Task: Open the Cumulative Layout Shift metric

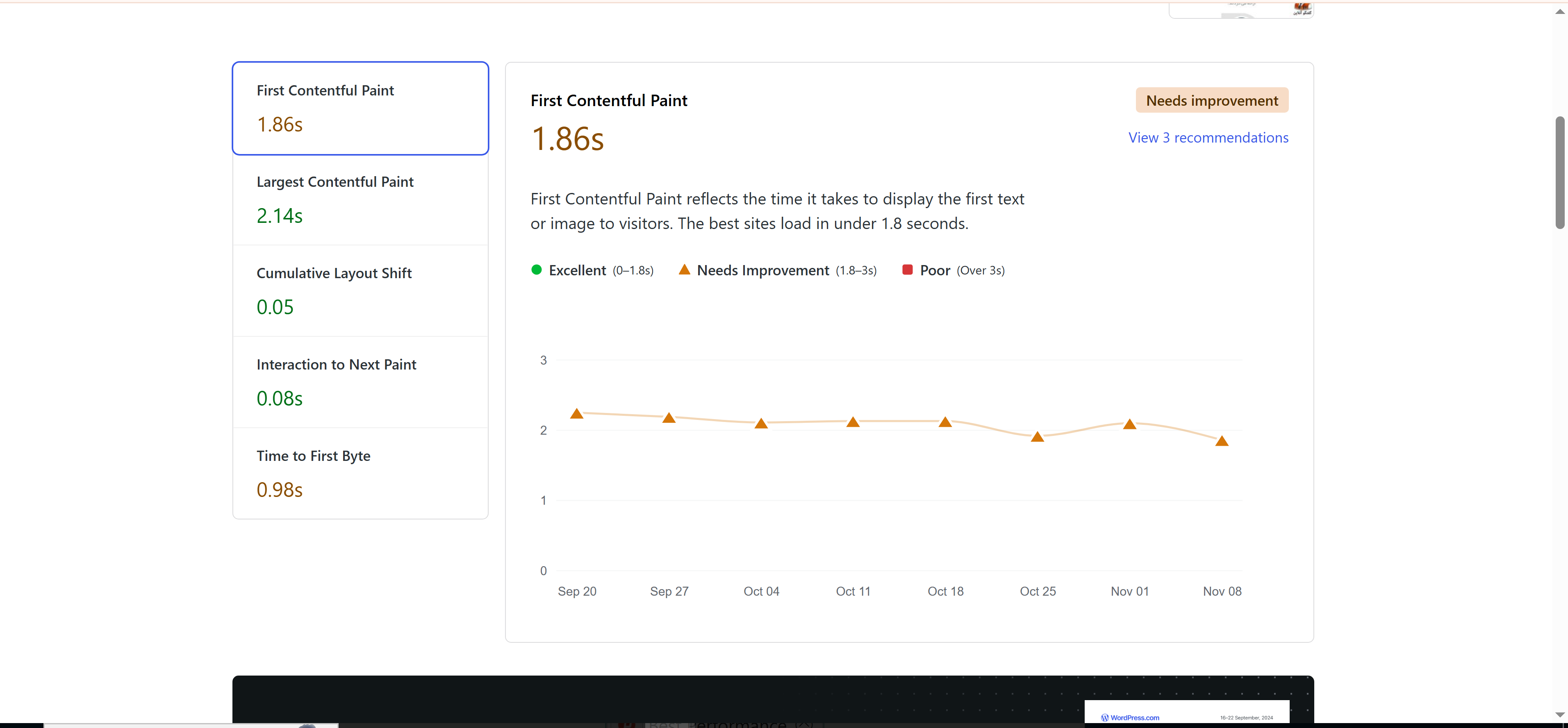Action: tap(360, 291)
